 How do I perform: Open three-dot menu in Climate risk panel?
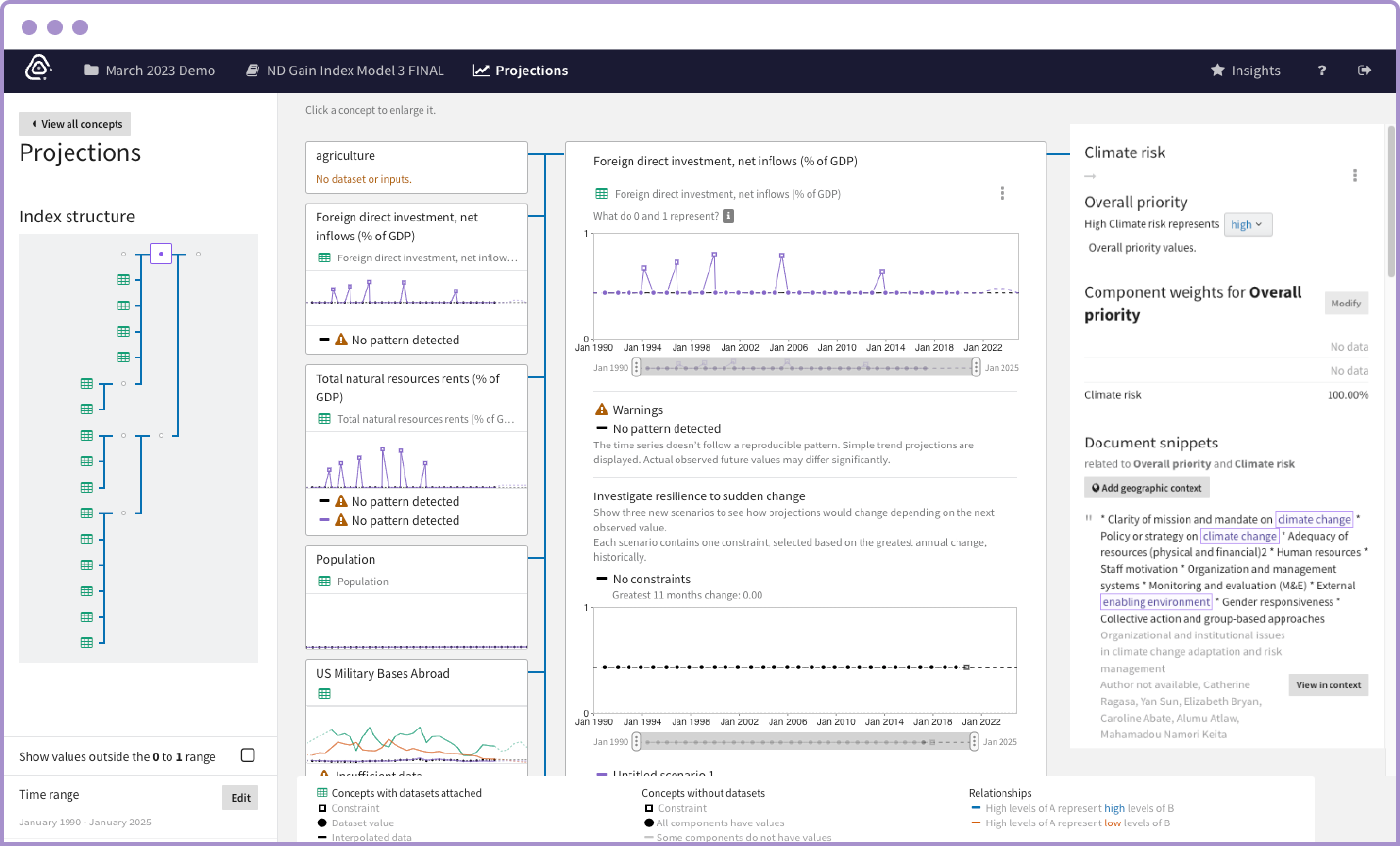click(1354, 176)
